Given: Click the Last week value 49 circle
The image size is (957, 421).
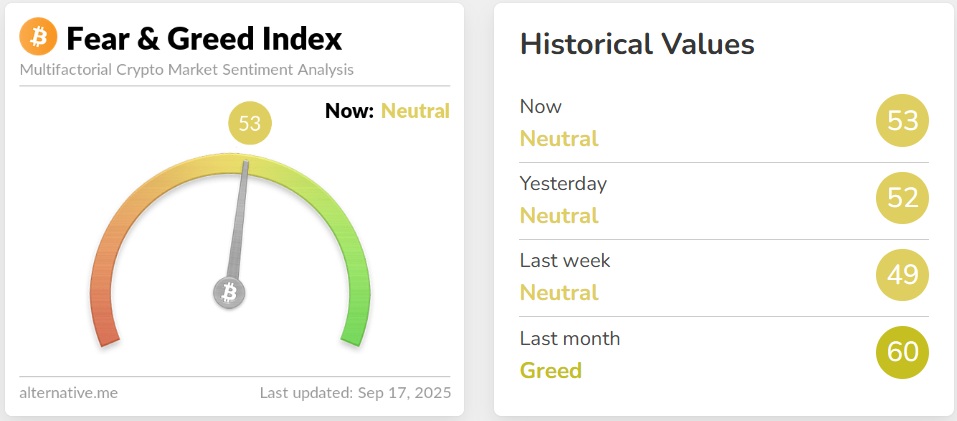Looking at the screenshot, I should click(x=902, y=274).
